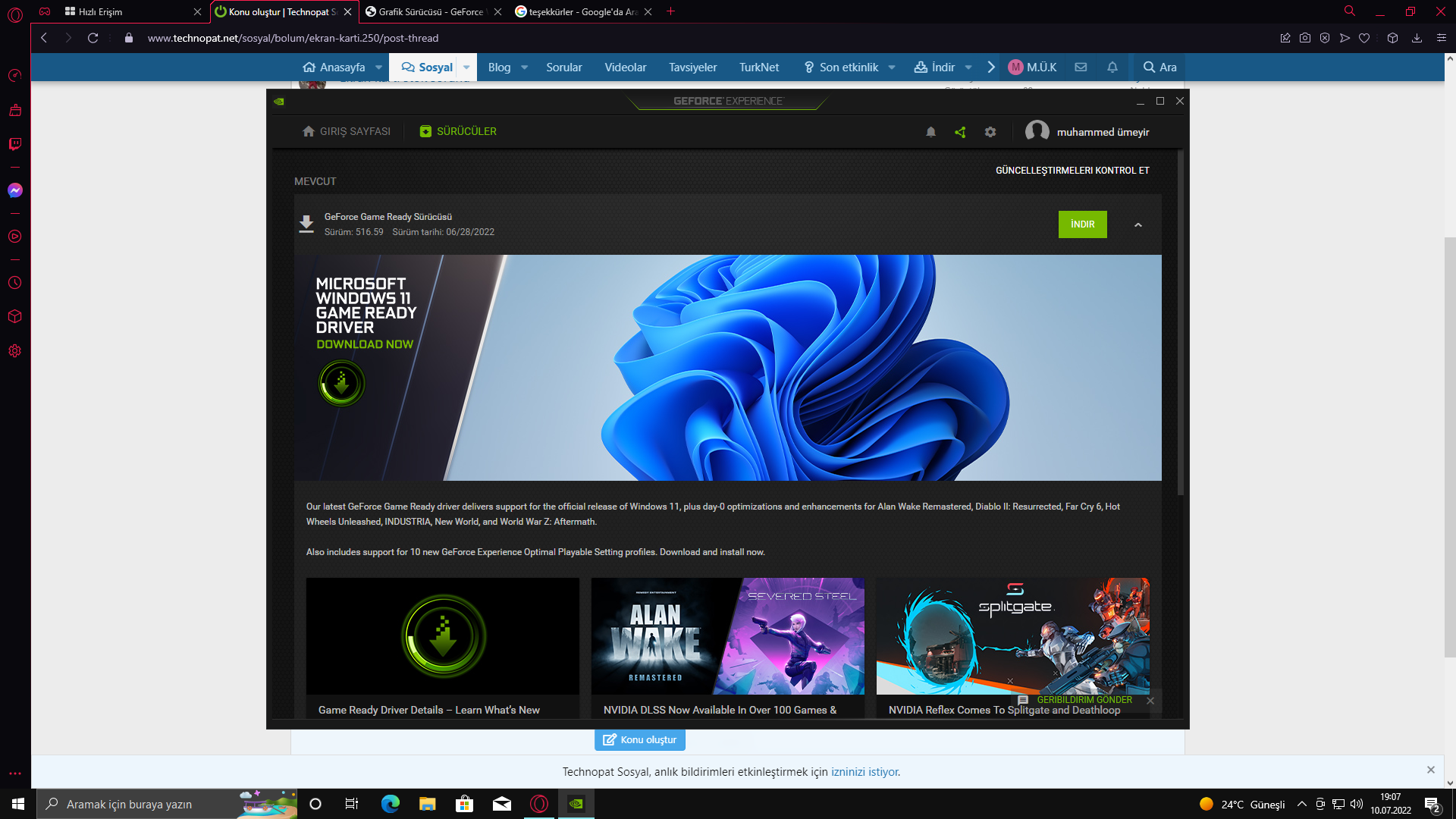Open GeForce notifications bell
Image resolution: width=1456 pixels, height=819 pixels.
click(x=930, y=132)
